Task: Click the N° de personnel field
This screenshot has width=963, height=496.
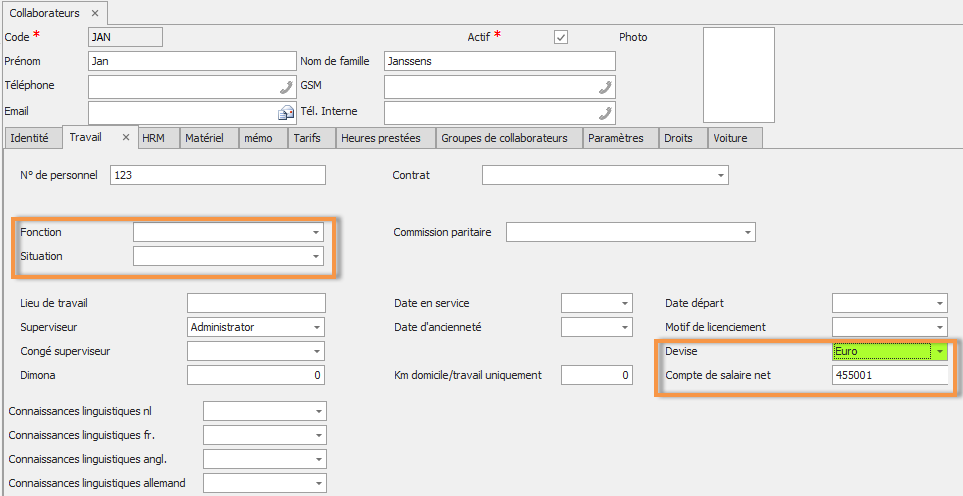Action: click(x=218, y=176)
